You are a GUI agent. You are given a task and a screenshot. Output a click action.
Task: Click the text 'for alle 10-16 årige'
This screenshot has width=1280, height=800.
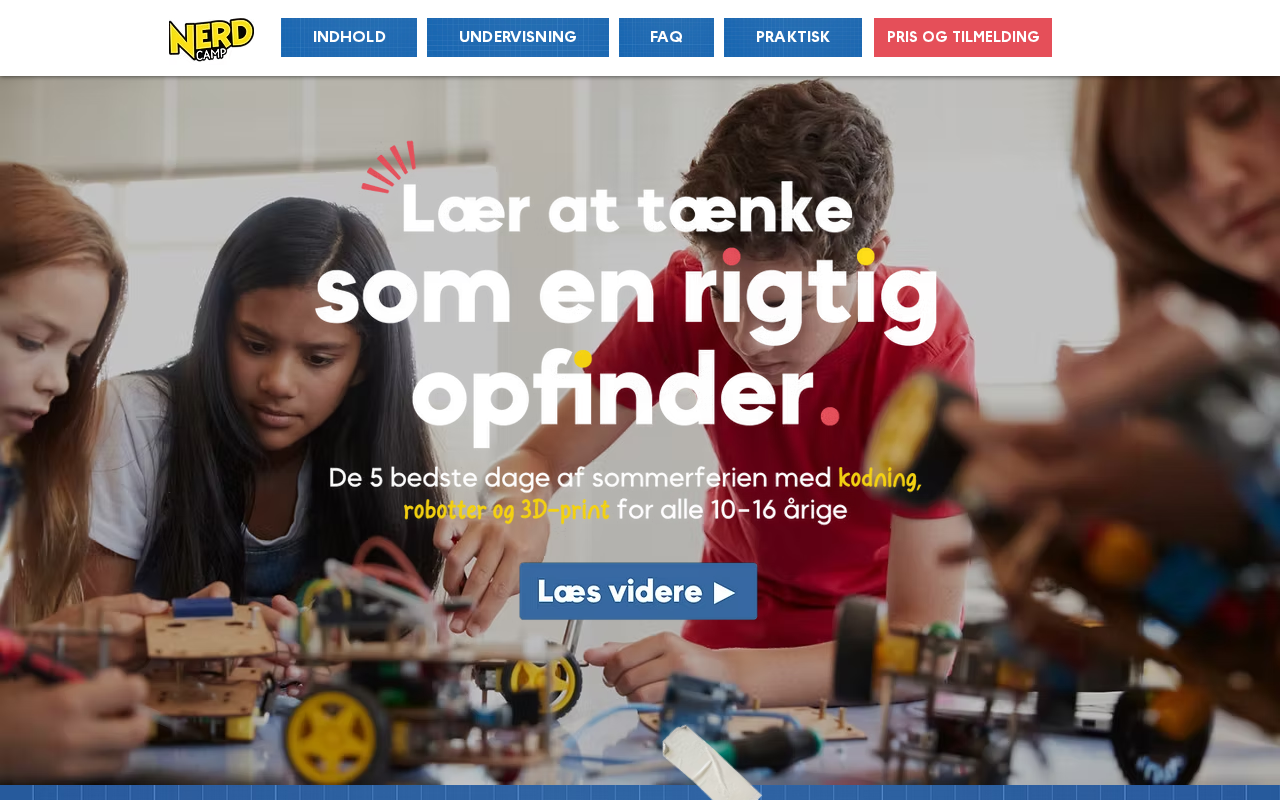click(732, 511)
